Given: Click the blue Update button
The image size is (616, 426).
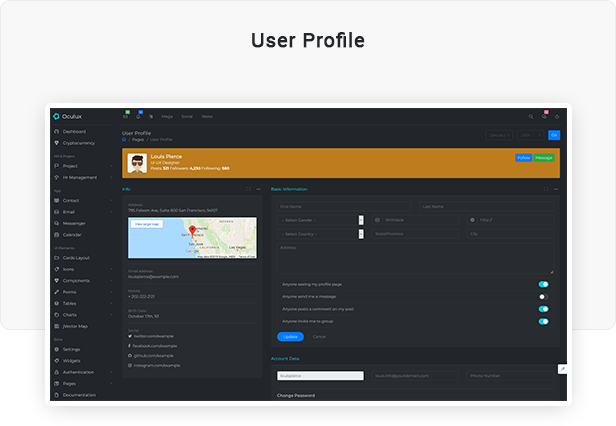Looking at the screenshot, I should point(289,337).
